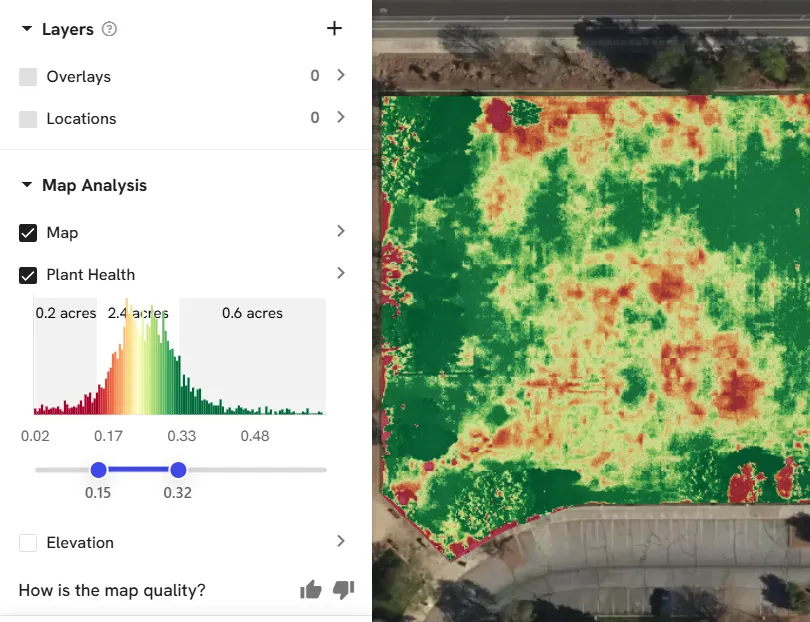Uncheck the Map checkbox

[x=28, y=233]
